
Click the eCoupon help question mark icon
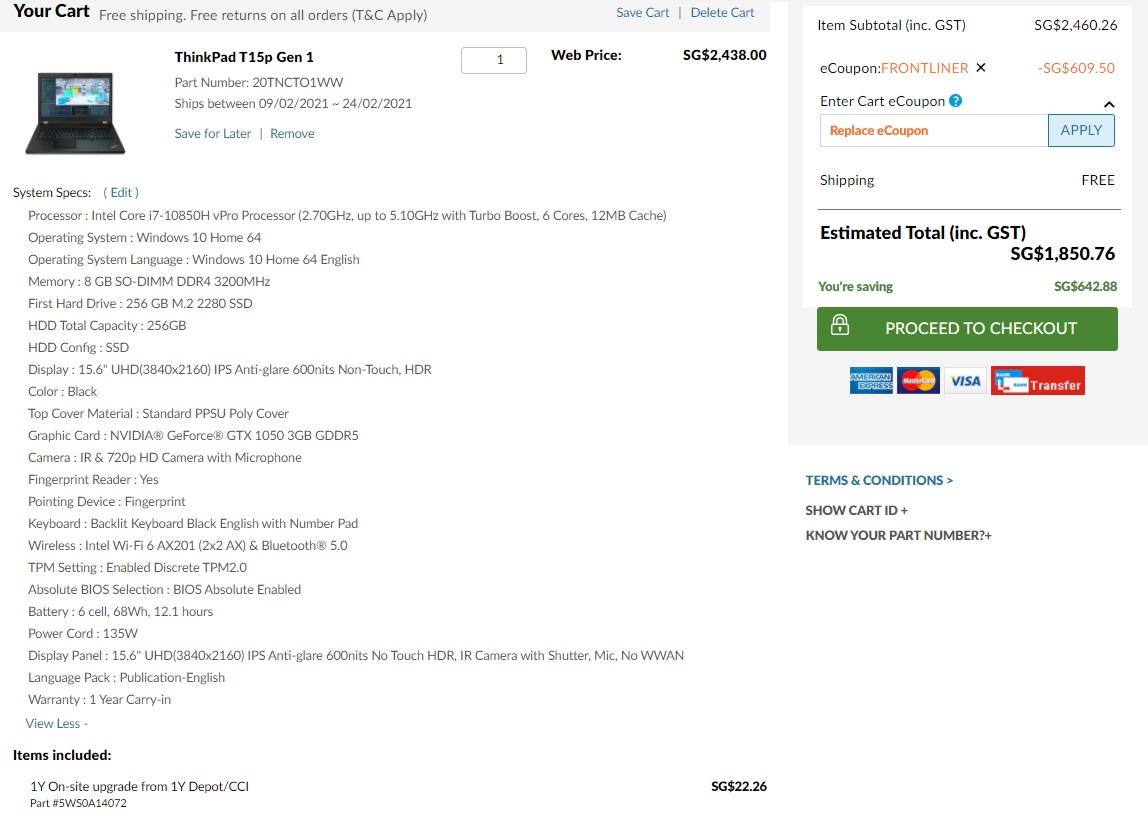pyautogui.click(x=955, y=101)
